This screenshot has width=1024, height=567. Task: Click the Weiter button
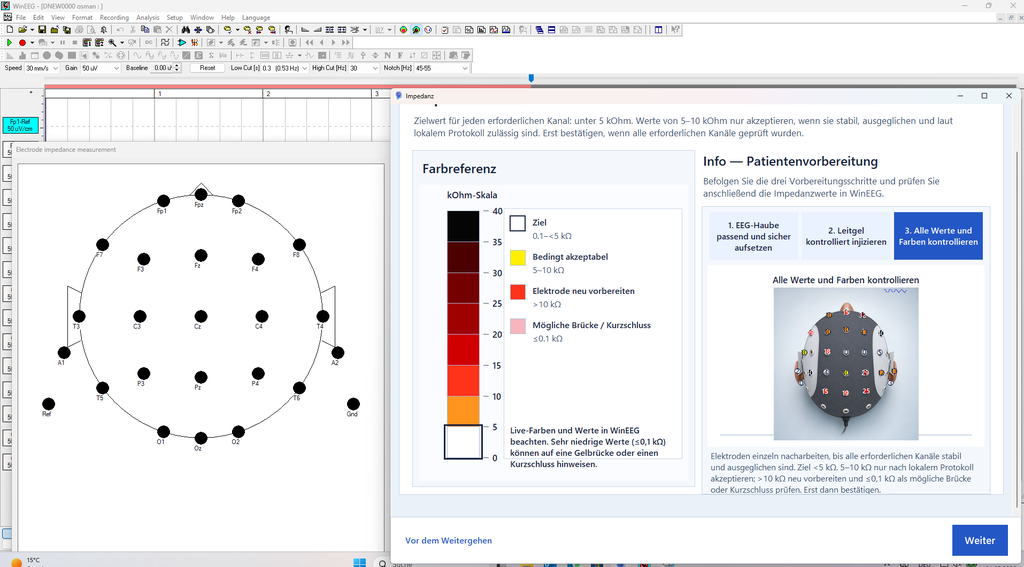[x=980, y=540]
